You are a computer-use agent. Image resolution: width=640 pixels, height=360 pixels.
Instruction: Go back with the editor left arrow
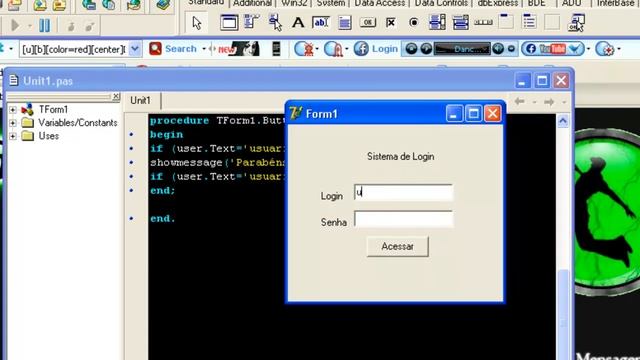pos(519,102)
